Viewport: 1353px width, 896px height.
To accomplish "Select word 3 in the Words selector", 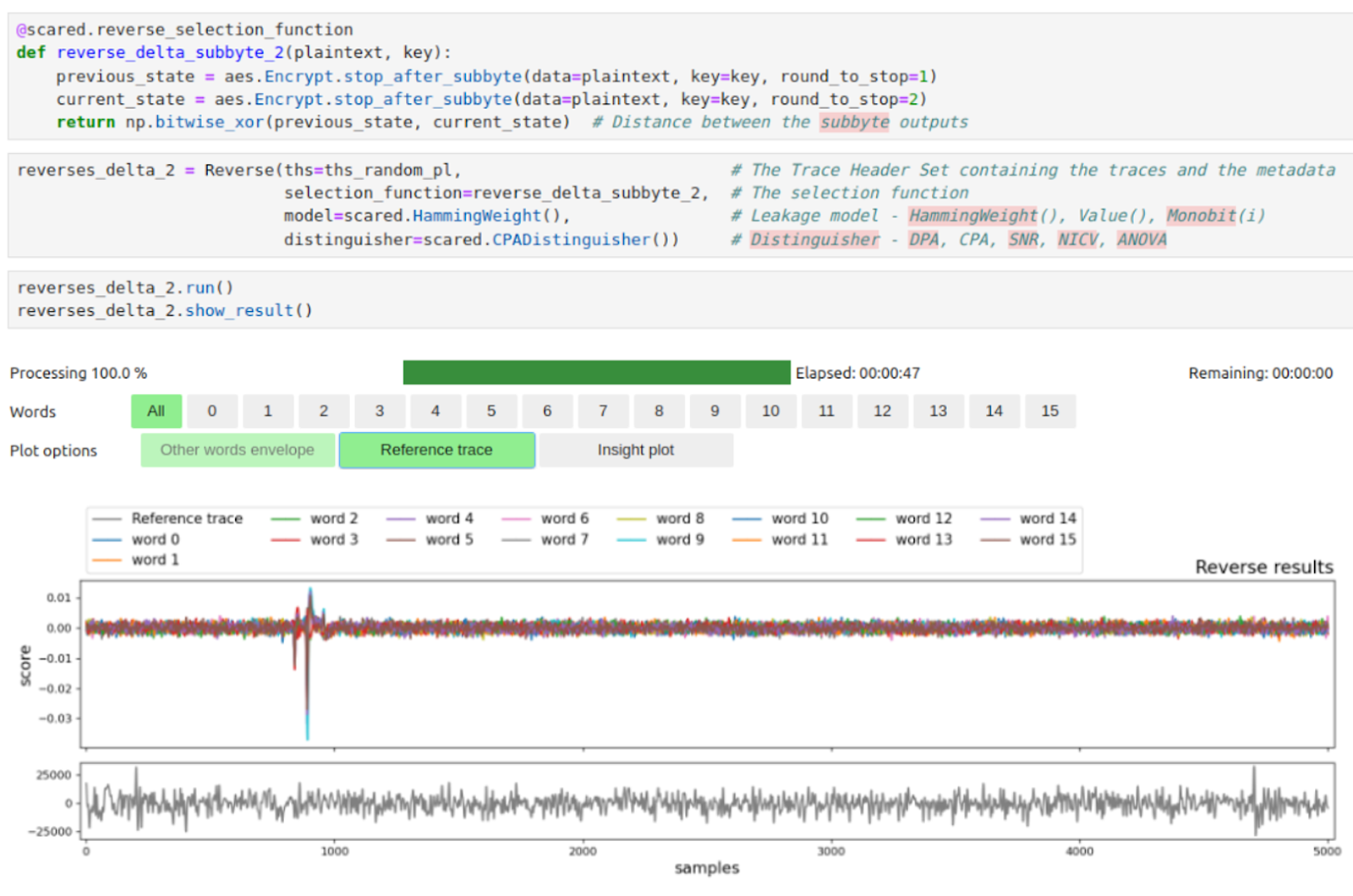I will tap(380, 412).
